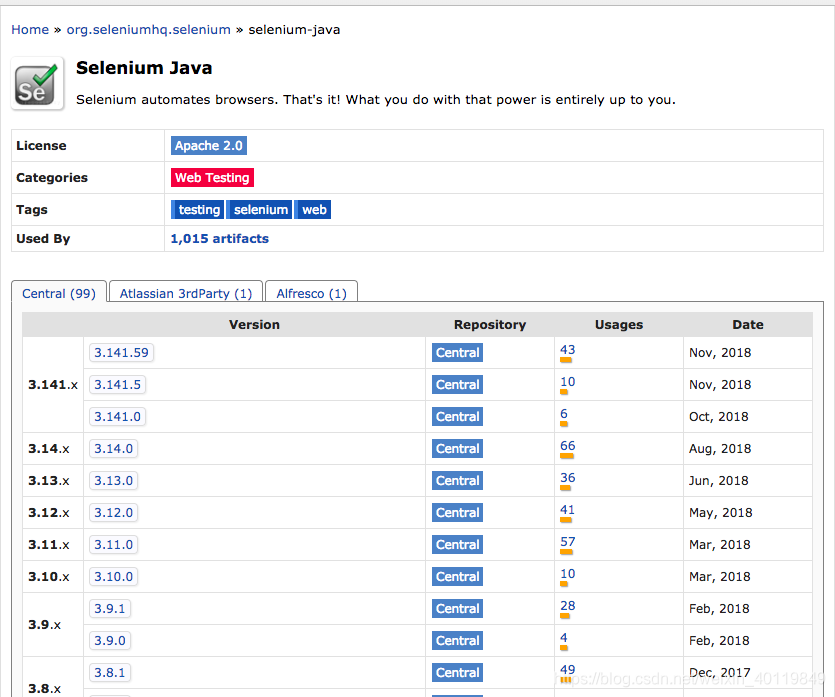Open version 3.12.0

[113, 512]
